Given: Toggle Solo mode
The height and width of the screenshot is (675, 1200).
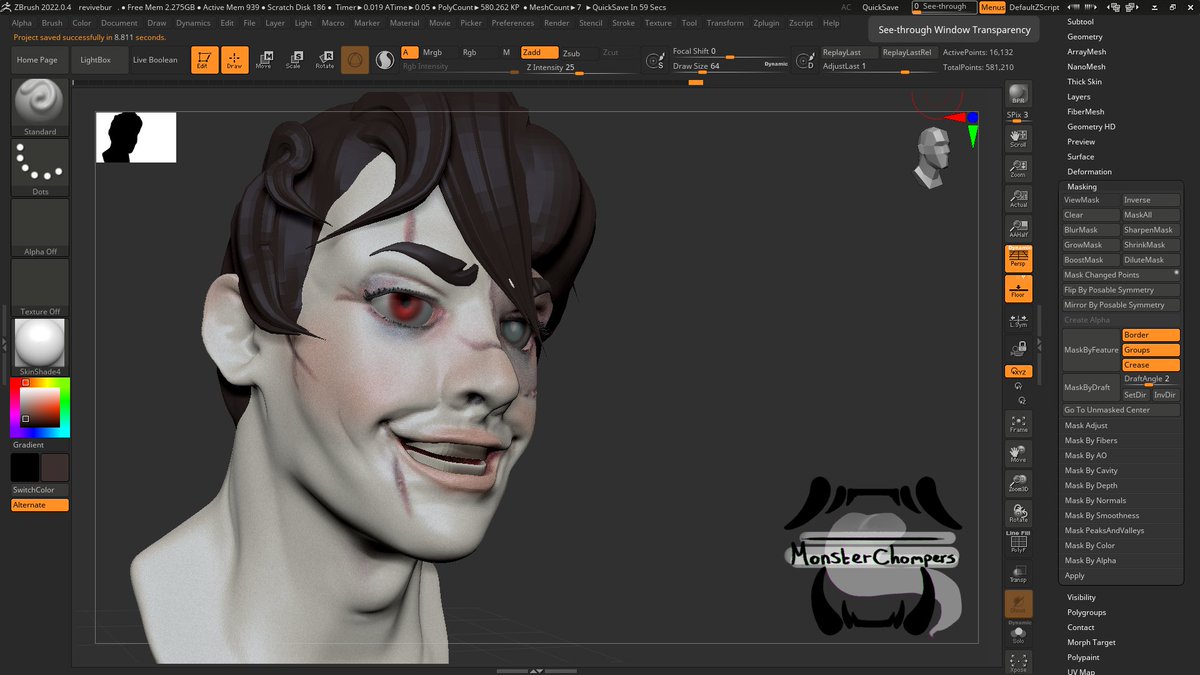Looking at the screenshot, I should pos(1018,633).
